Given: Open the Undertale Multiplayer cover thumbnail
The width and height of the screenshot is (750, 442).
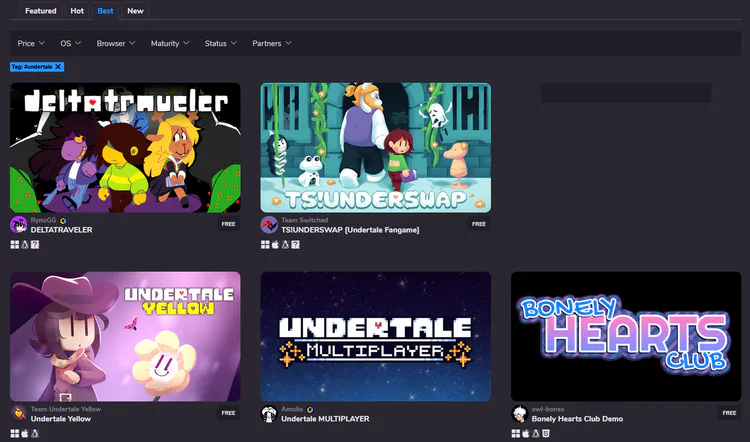Looking at the screenshot, I should click(x=375, y=336).
